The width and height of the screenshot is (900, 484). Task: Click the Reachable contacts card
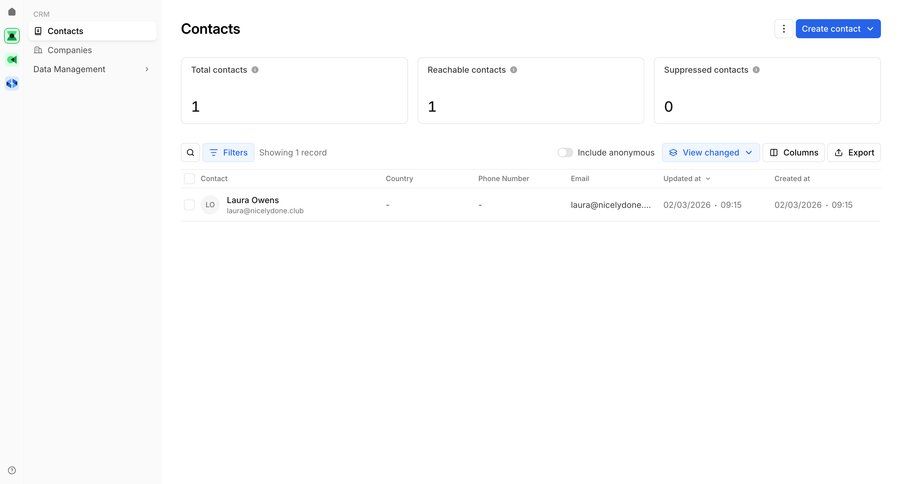(531, 91)
